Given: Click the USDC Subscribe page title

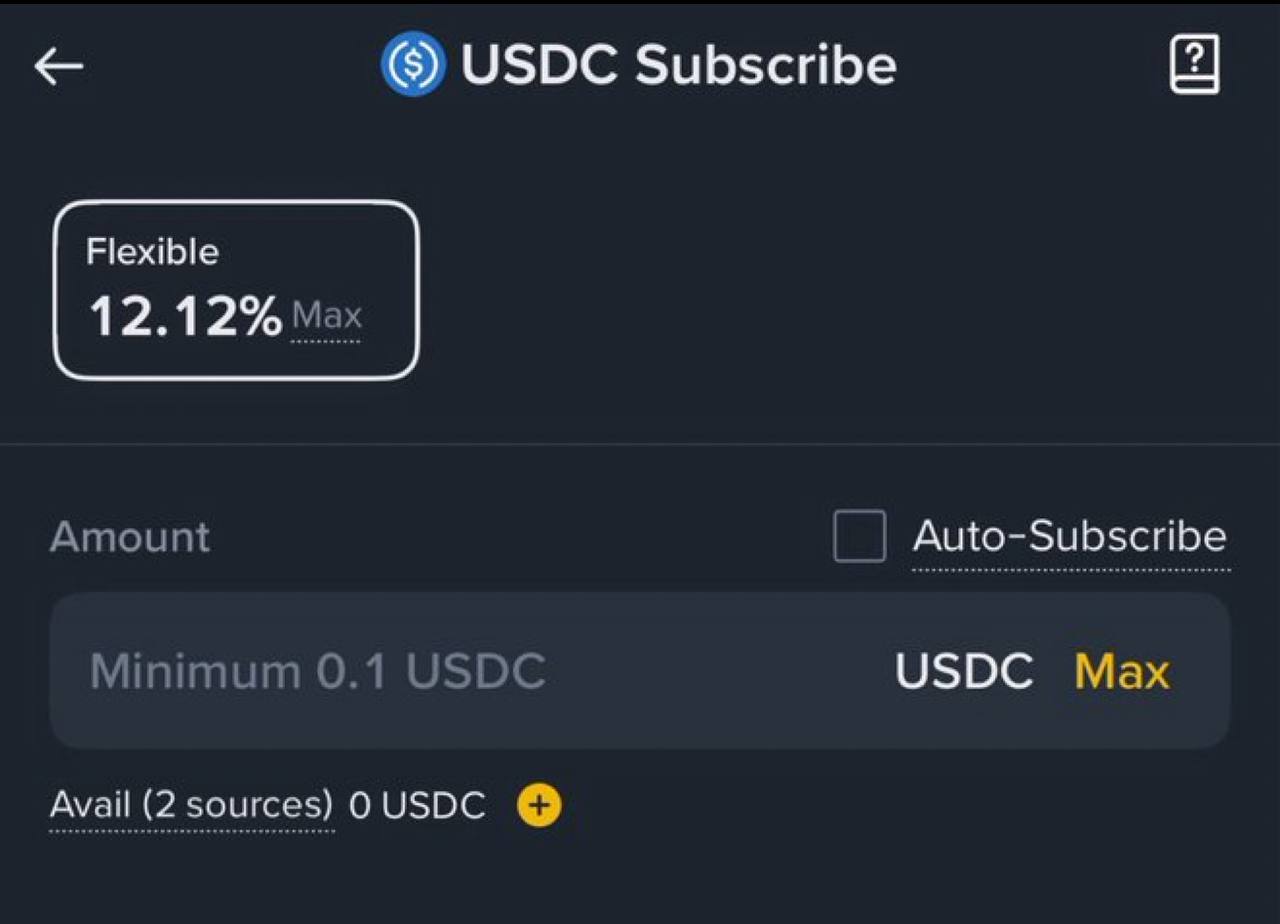Looking at the screenshot, I should click(679, 65).
